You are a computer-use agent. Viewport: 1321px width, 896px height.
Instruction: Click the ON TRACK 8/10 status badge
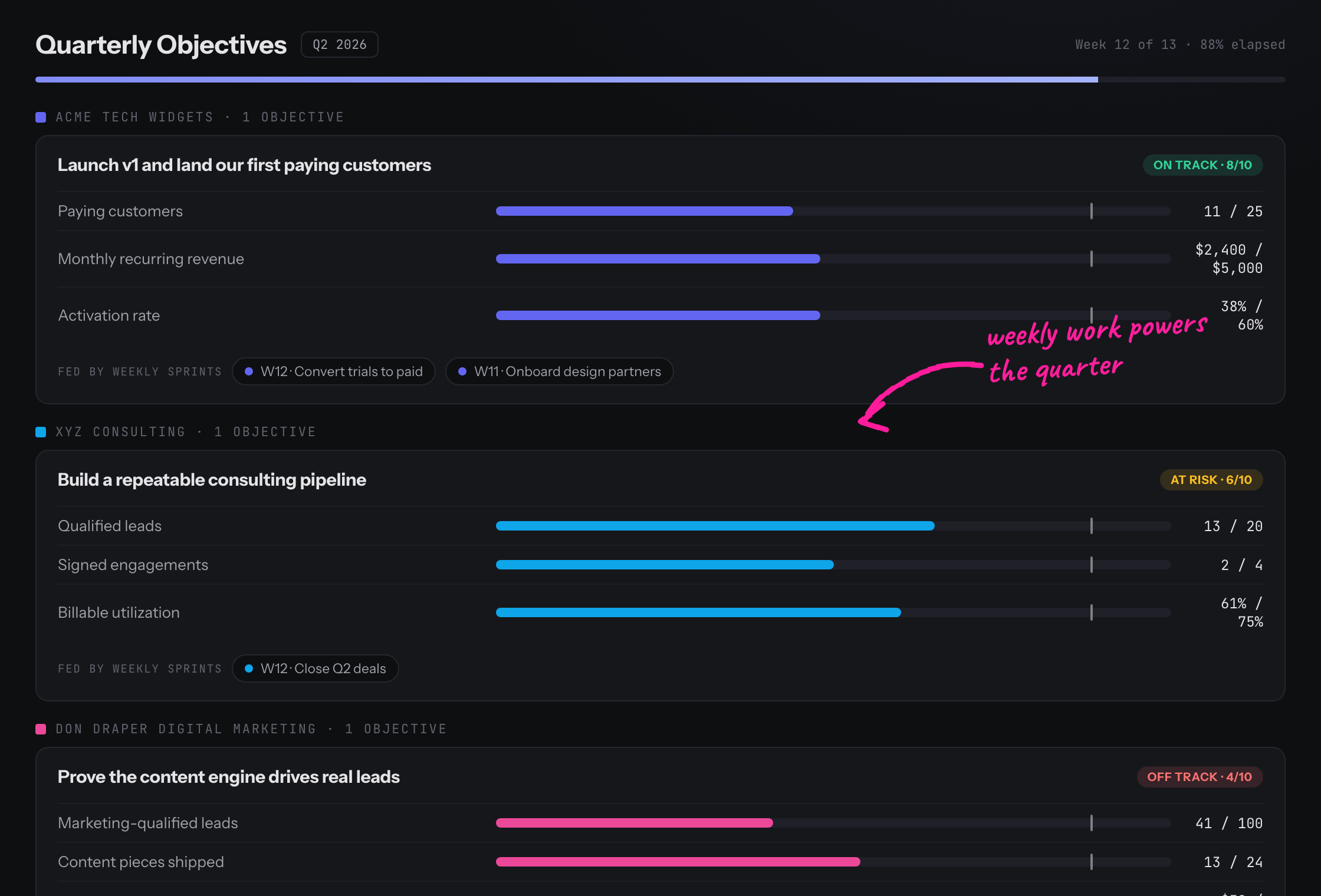(1202, 165)
